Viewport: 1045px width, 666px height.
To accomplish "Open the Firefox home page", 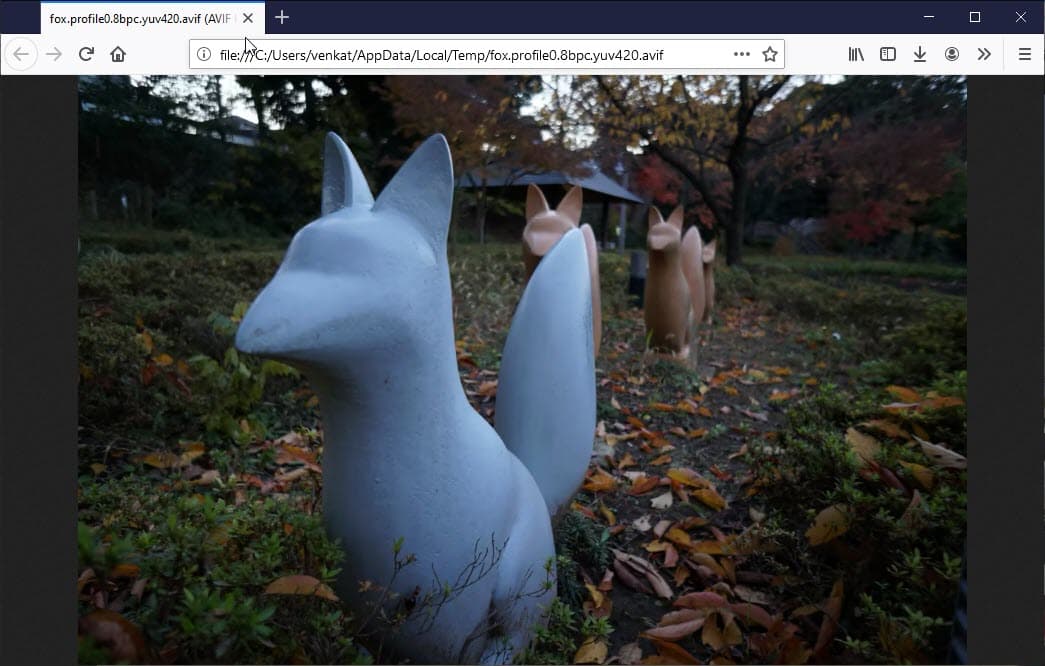I will (x=118, y=54).
